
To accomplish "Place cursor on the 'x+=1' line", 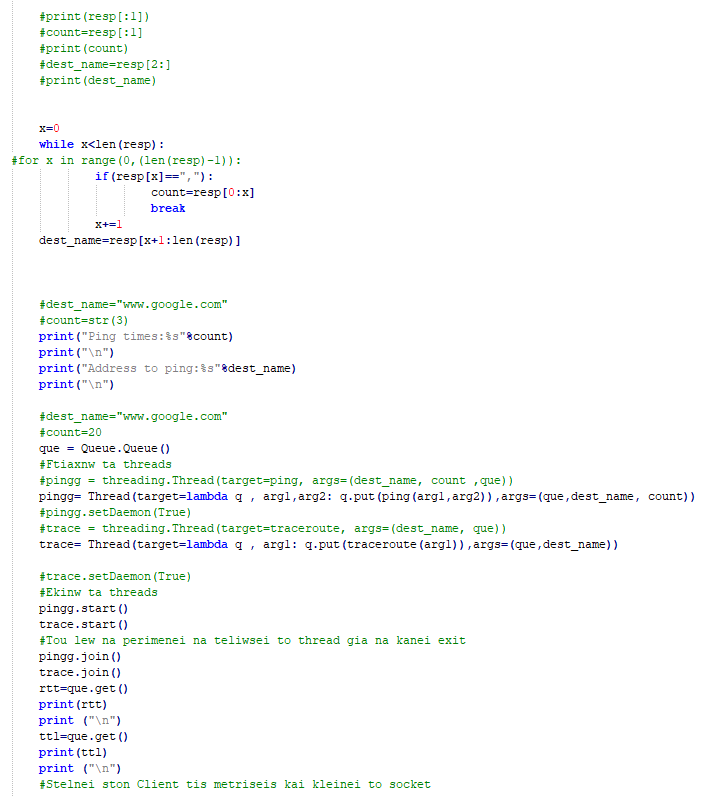I will click(x=108, y=224).
